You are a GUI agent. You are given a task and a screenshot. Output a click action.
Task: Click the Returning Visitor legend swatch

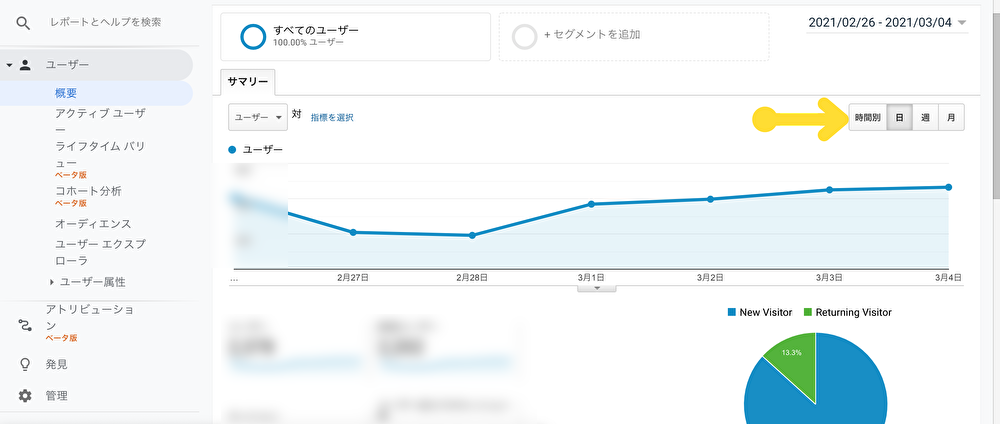(x=807, y=312)
